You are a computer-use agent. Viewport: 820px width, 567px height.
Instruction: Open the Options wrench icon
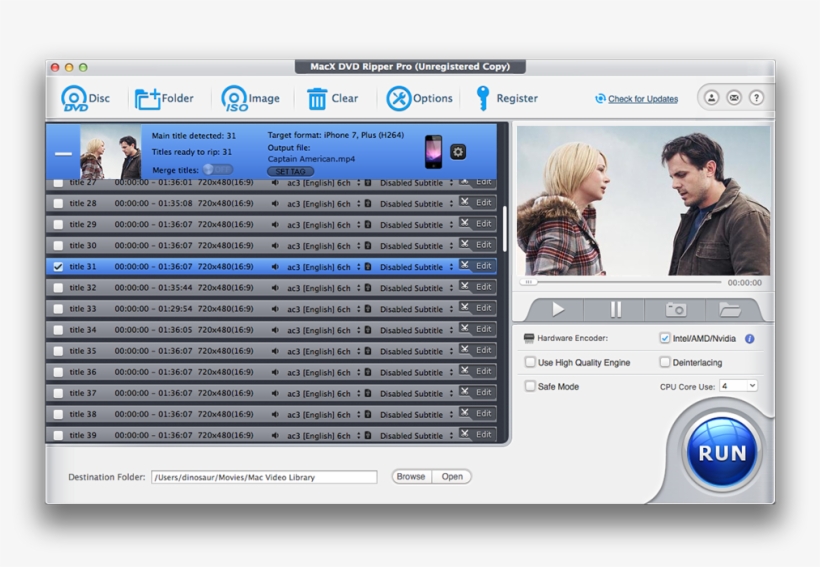click(398, 98)
